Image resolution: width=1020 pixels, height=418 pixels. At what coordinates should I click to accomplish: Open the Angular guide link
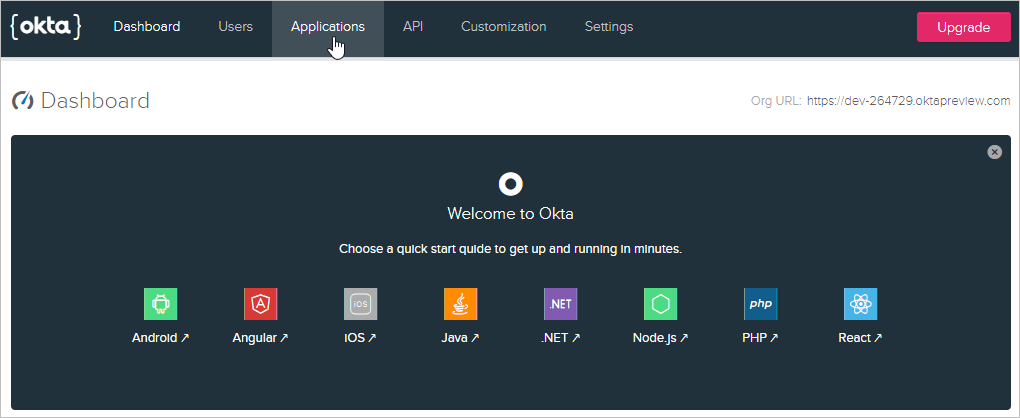(260, 338)
